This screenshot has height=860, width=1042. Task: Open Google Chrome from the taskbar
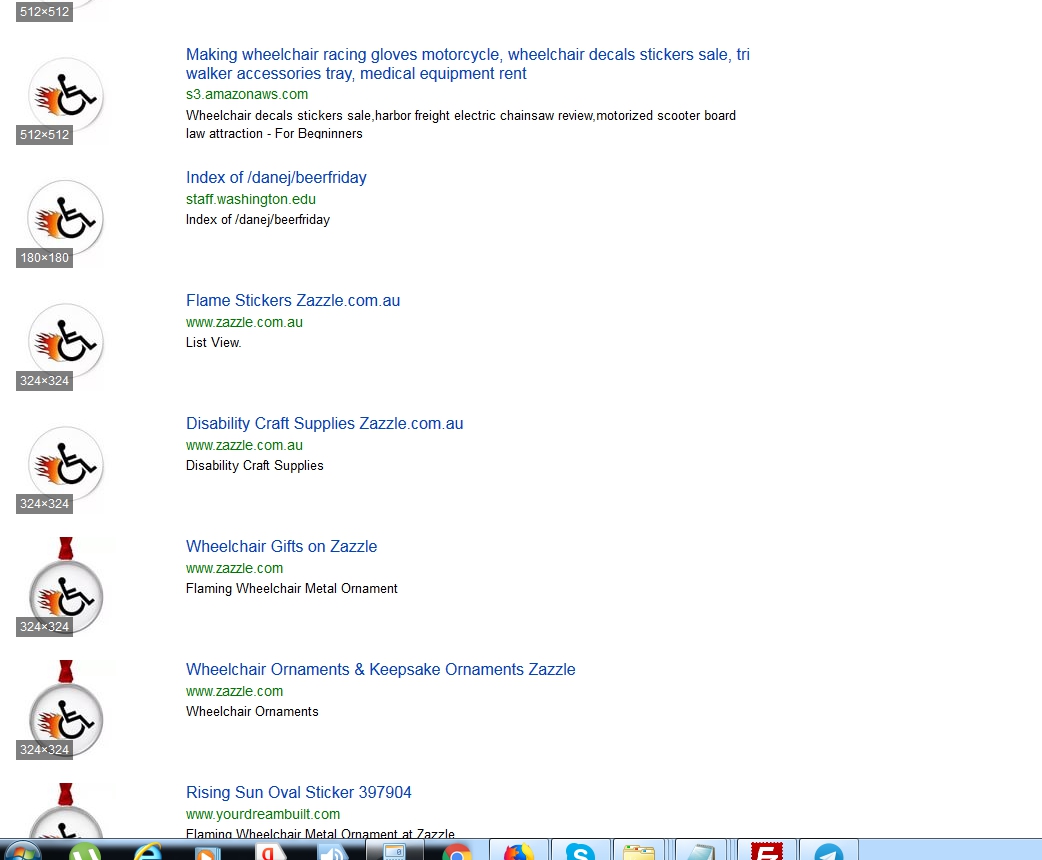click(x=457, y=851)
